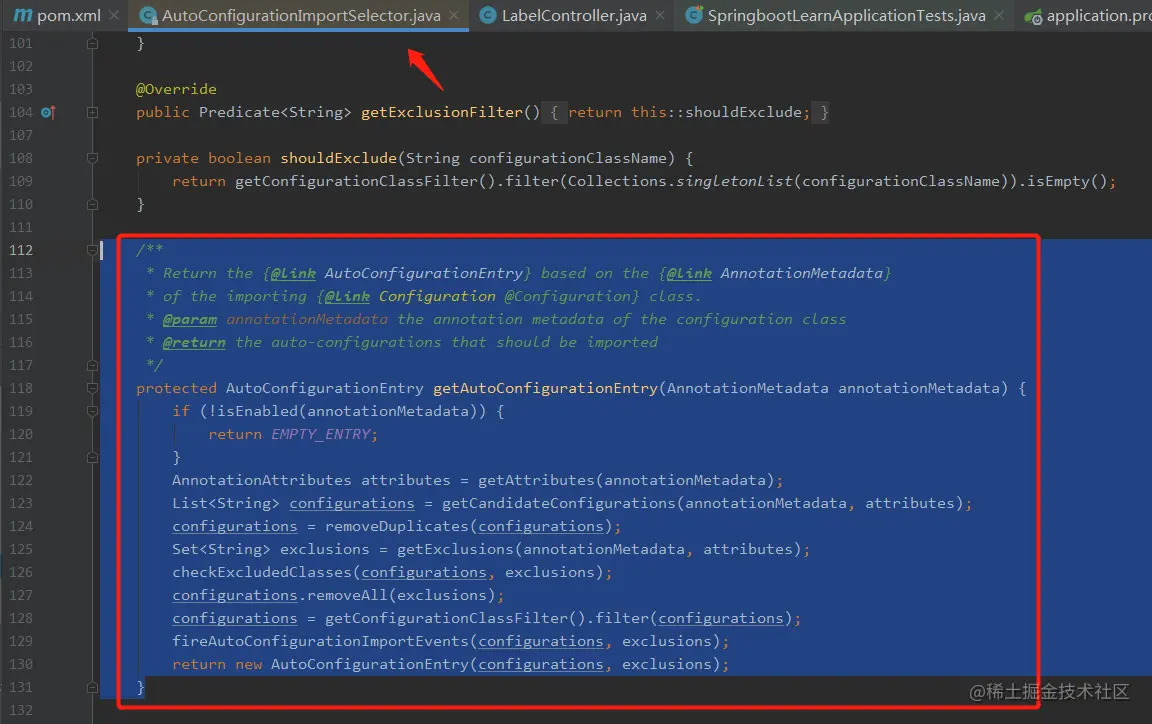This screenshot has height=724, width=1152.
Task: Click the folded body '{ return this::shouldExclude; }'
Action: click(x=687, y=112)
